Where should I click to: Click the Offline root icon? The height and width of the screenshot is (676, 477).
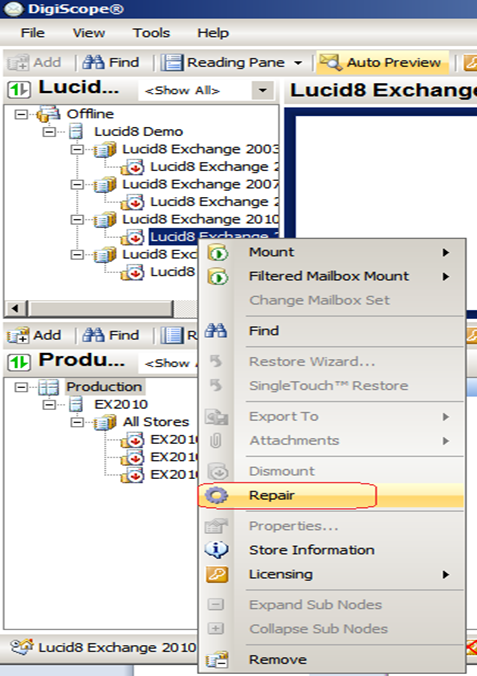(48, 114)
